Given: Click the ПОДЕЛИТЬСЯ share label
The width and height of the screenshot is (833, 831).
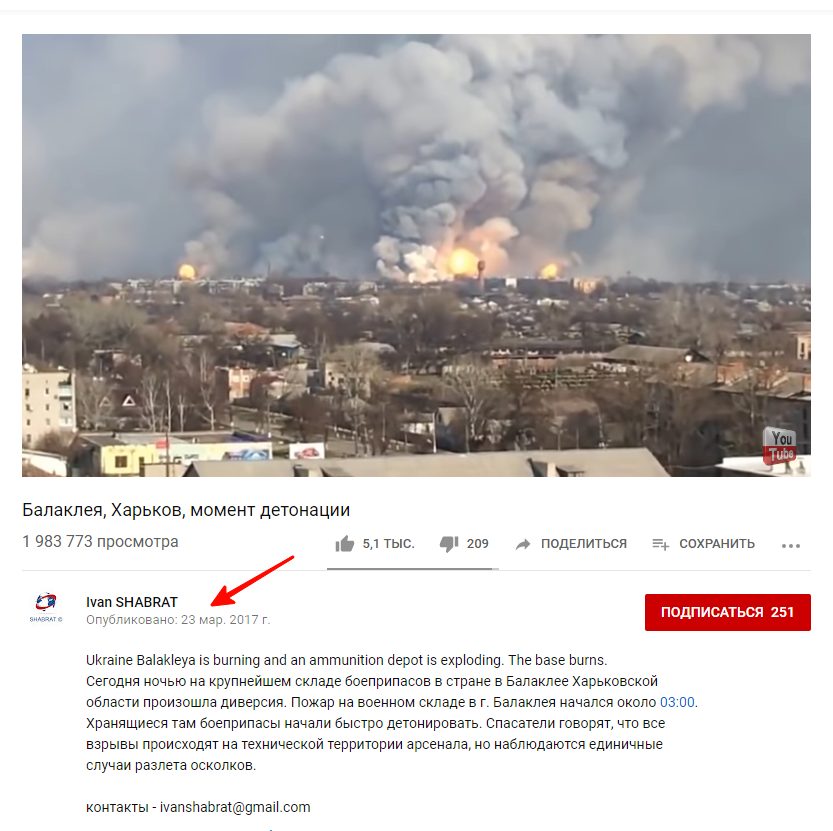Looking at the screenshot, I should 584,544.
